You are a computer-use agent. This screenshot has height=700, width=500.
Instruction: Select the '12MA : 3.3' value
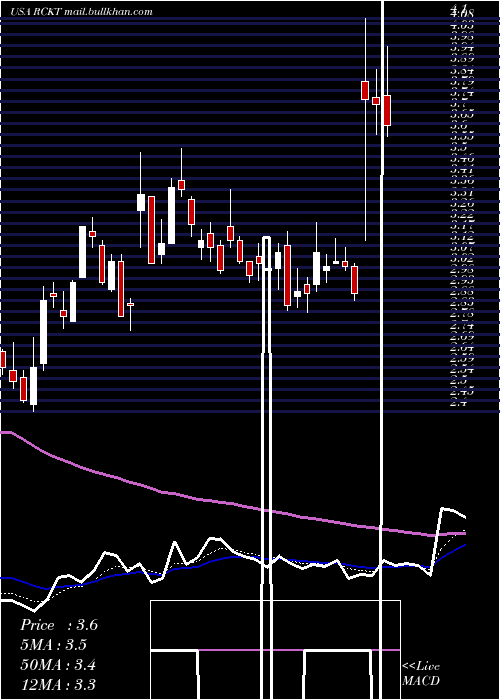pyautogui.click(x=58, y=685)
